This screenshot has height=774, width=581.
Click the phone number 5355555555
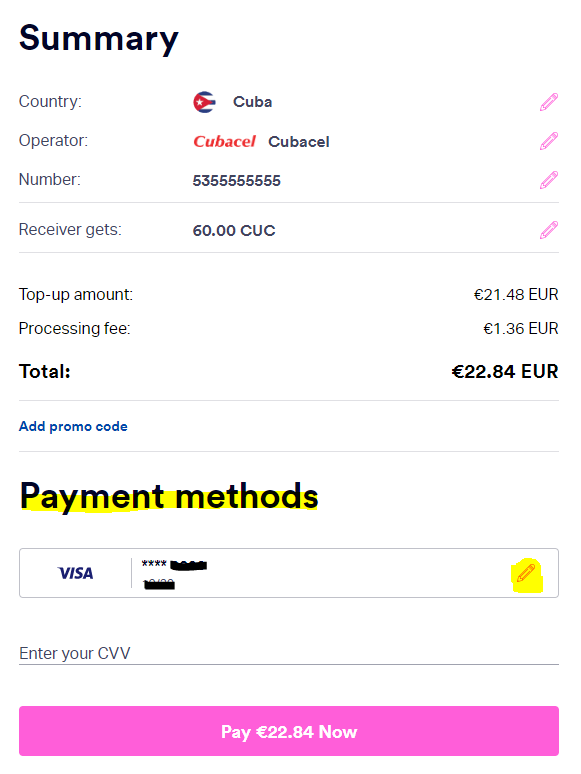click(236, 181)
